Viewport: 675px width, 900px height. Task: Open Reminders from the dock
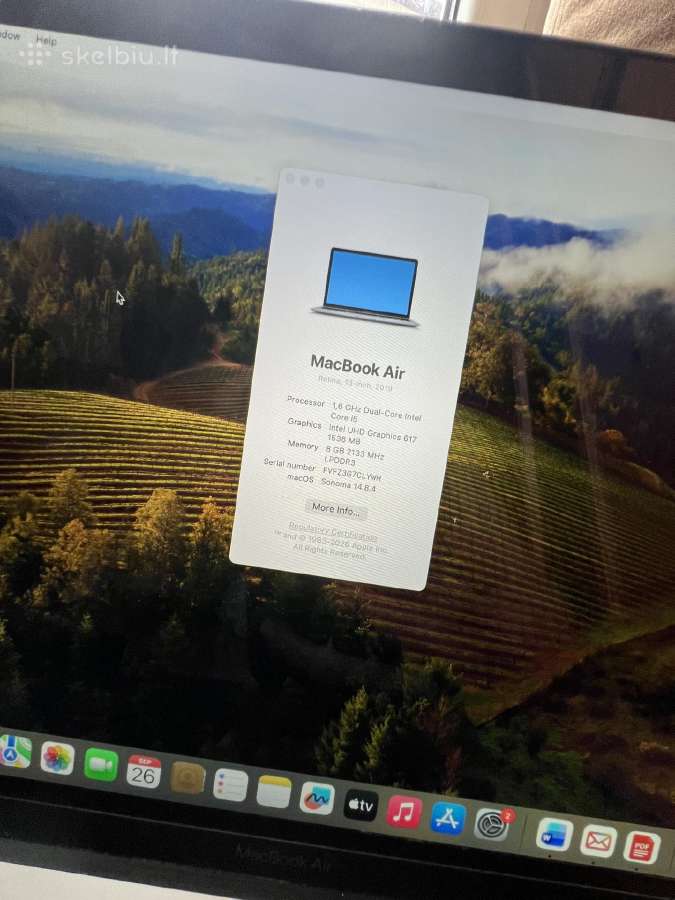tap(230, 785)
